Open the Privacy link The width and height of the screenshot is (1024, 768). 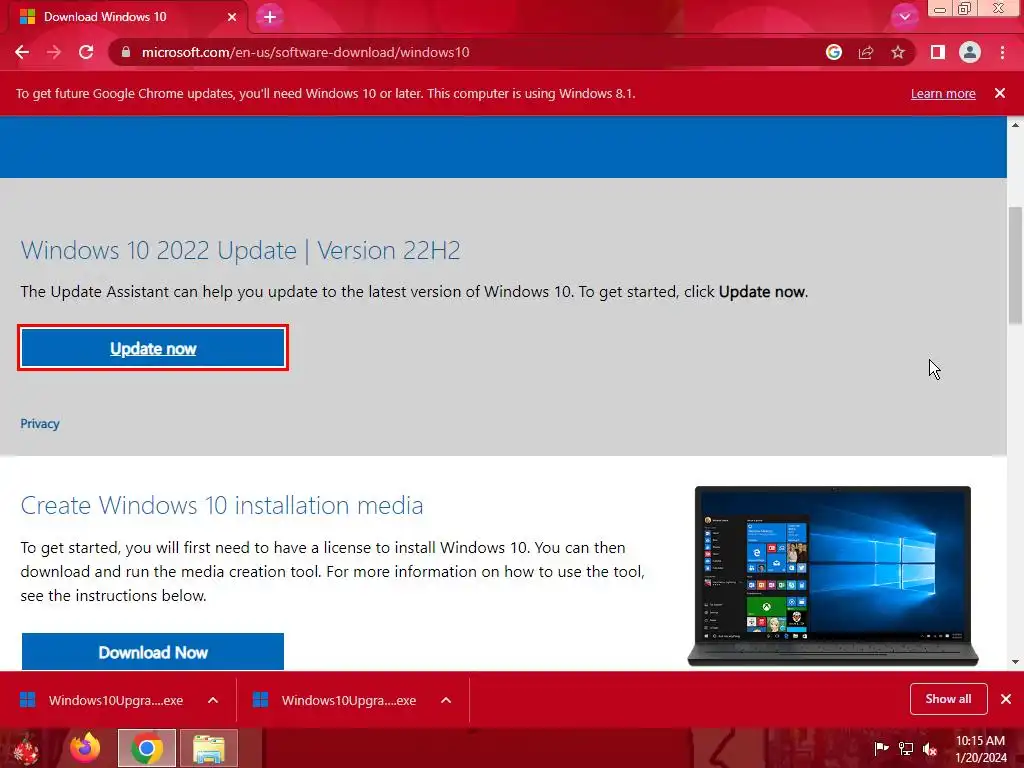(x=40, y=424)
